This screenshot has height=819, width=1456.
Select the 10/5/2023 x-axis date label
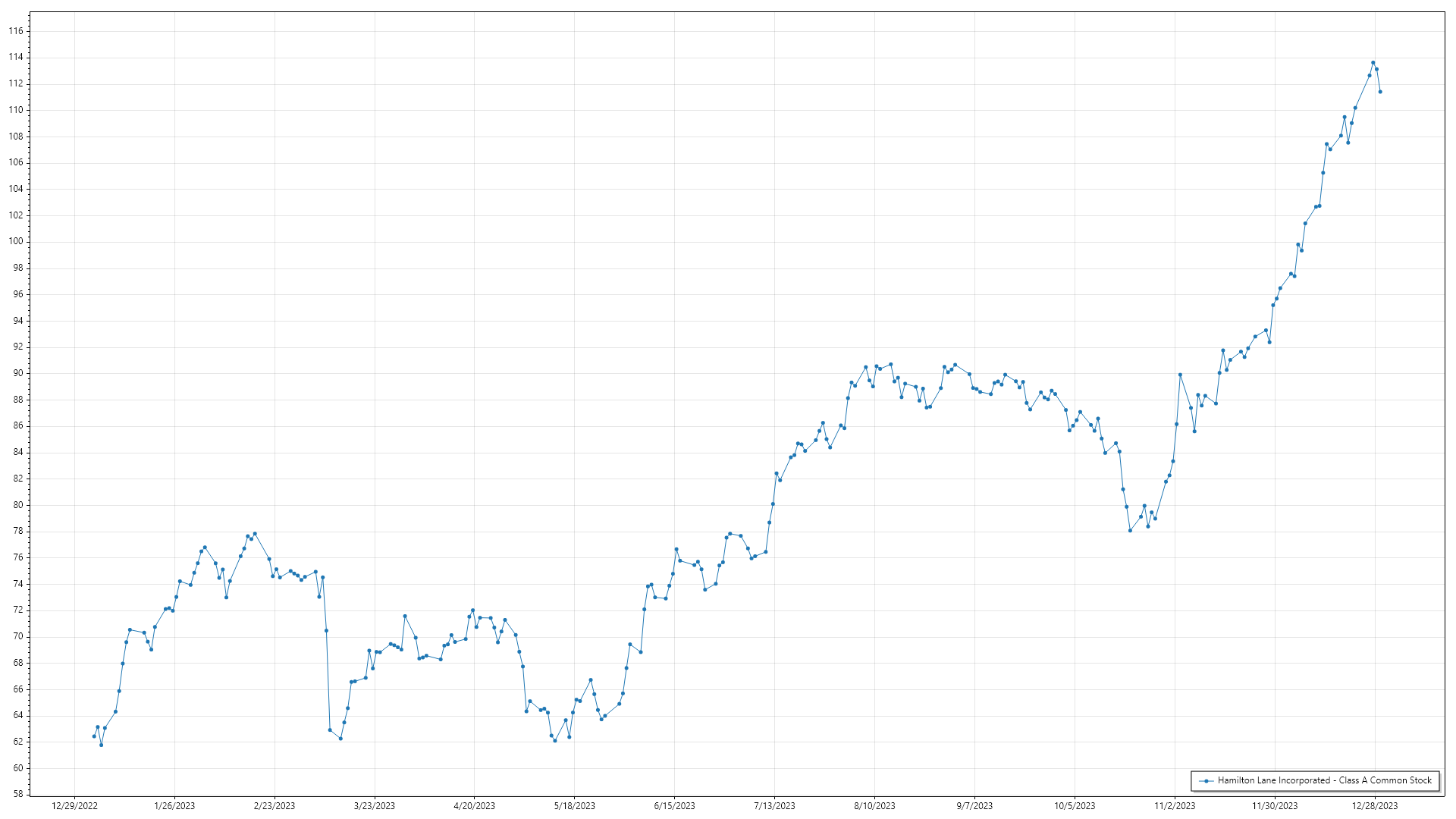(x=1075, y=806)
